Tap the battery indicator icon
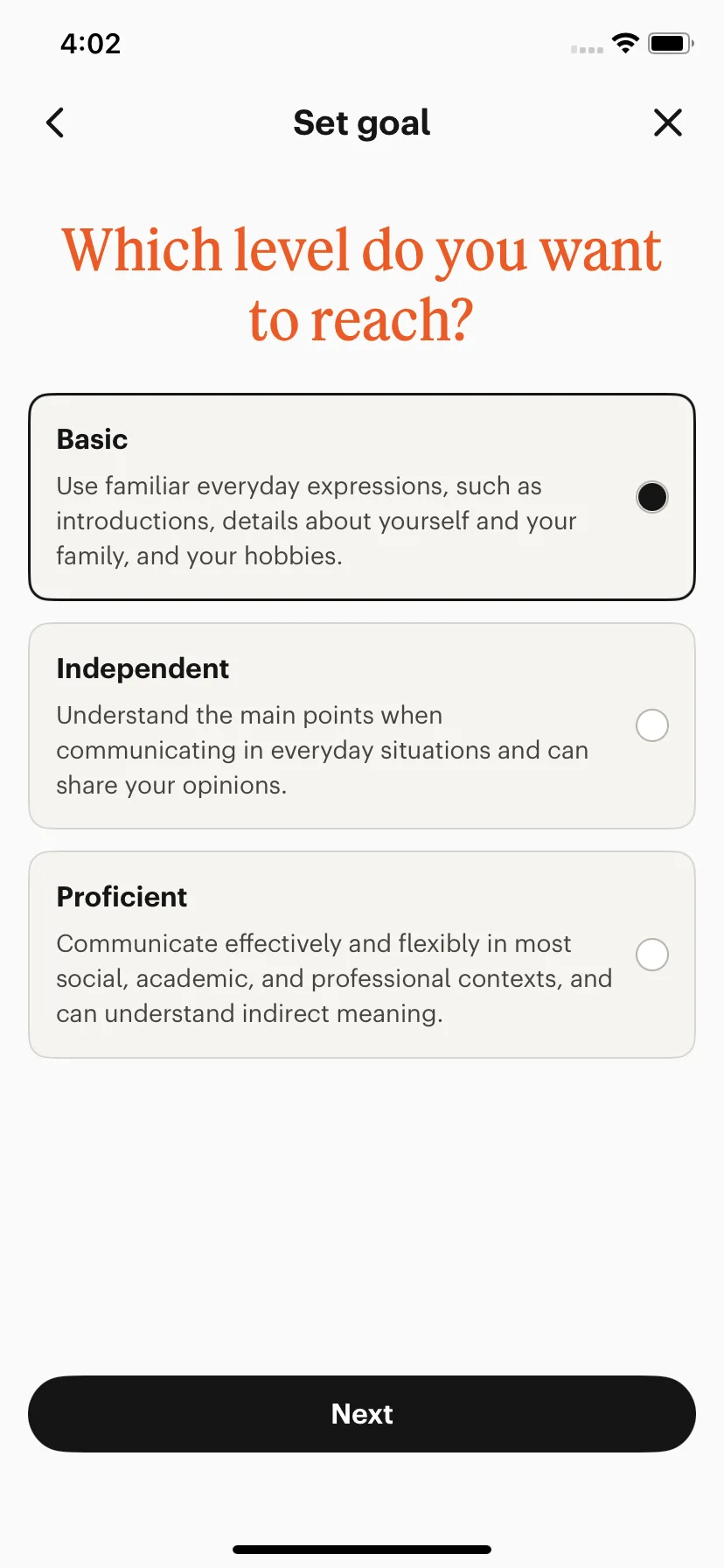The image size is (724, 1568). coord(671,43)
